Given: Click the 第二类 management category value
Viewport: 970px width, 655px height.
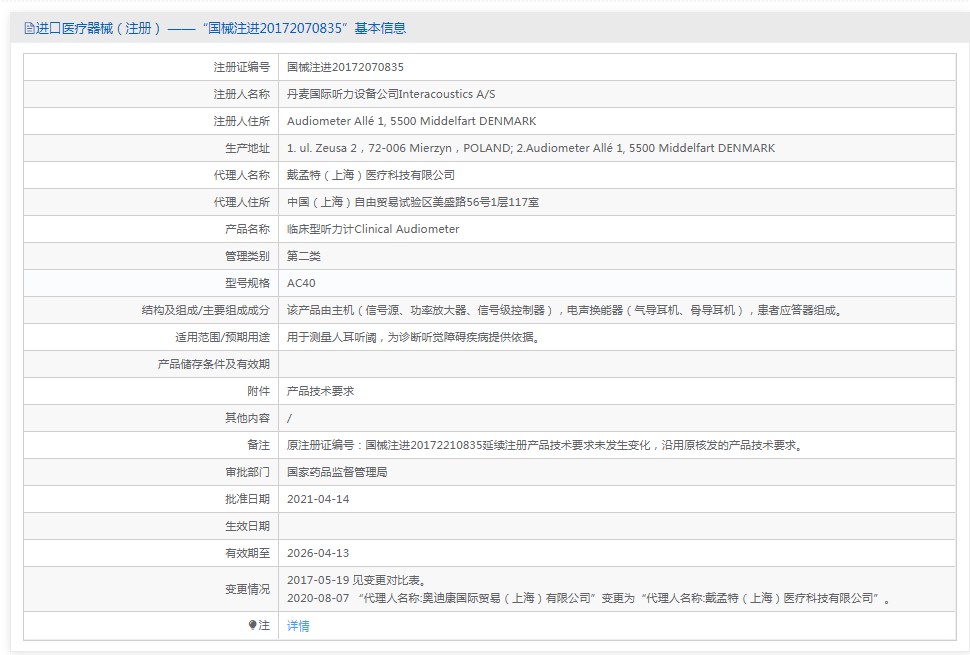Looking at the screenshot, I should pyautogui.click(x=304, y=256).
